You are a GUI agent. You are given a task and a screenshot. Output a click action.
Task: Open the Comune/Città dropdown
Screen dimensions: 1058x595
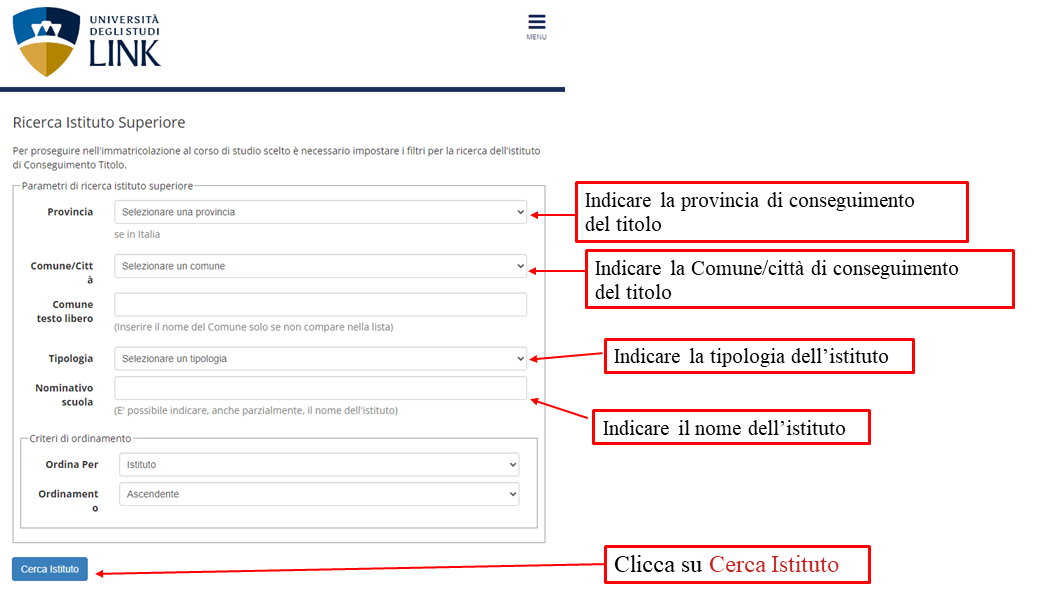320,266
